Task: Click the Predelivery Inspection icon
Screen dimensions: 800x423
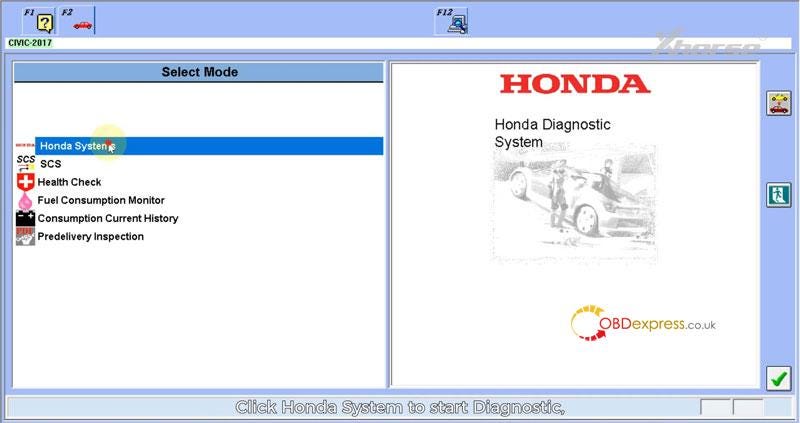Action: click(x=26, y=237)
